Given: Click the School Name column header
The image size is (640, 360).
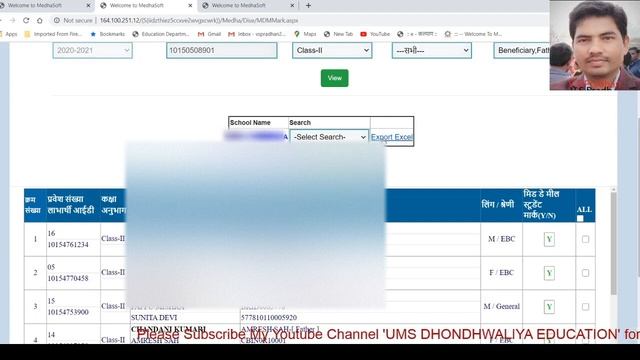Looking at the screenshot, I should point(250,122).
